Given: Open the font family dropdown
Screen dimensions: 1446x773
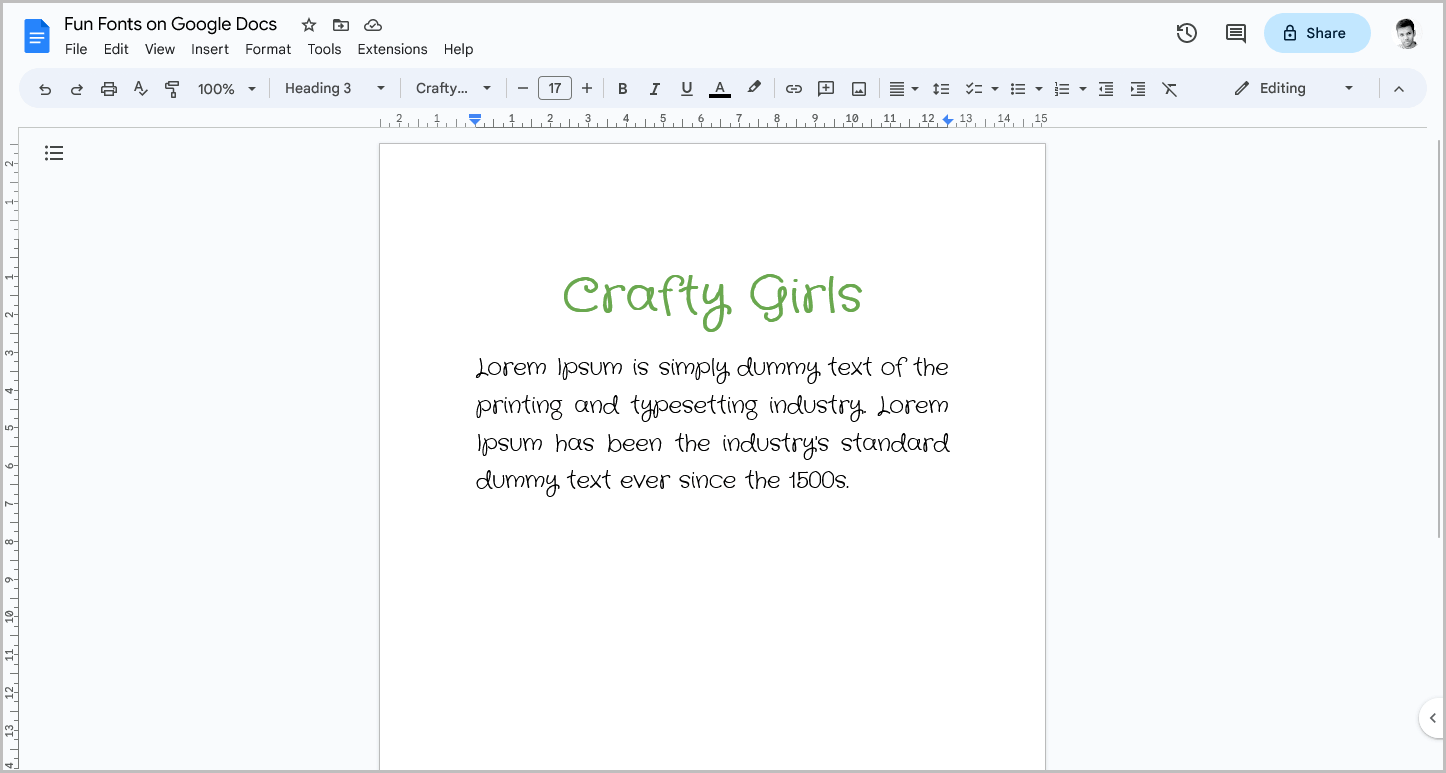Looking at the screenshot, I should [452, 88].
